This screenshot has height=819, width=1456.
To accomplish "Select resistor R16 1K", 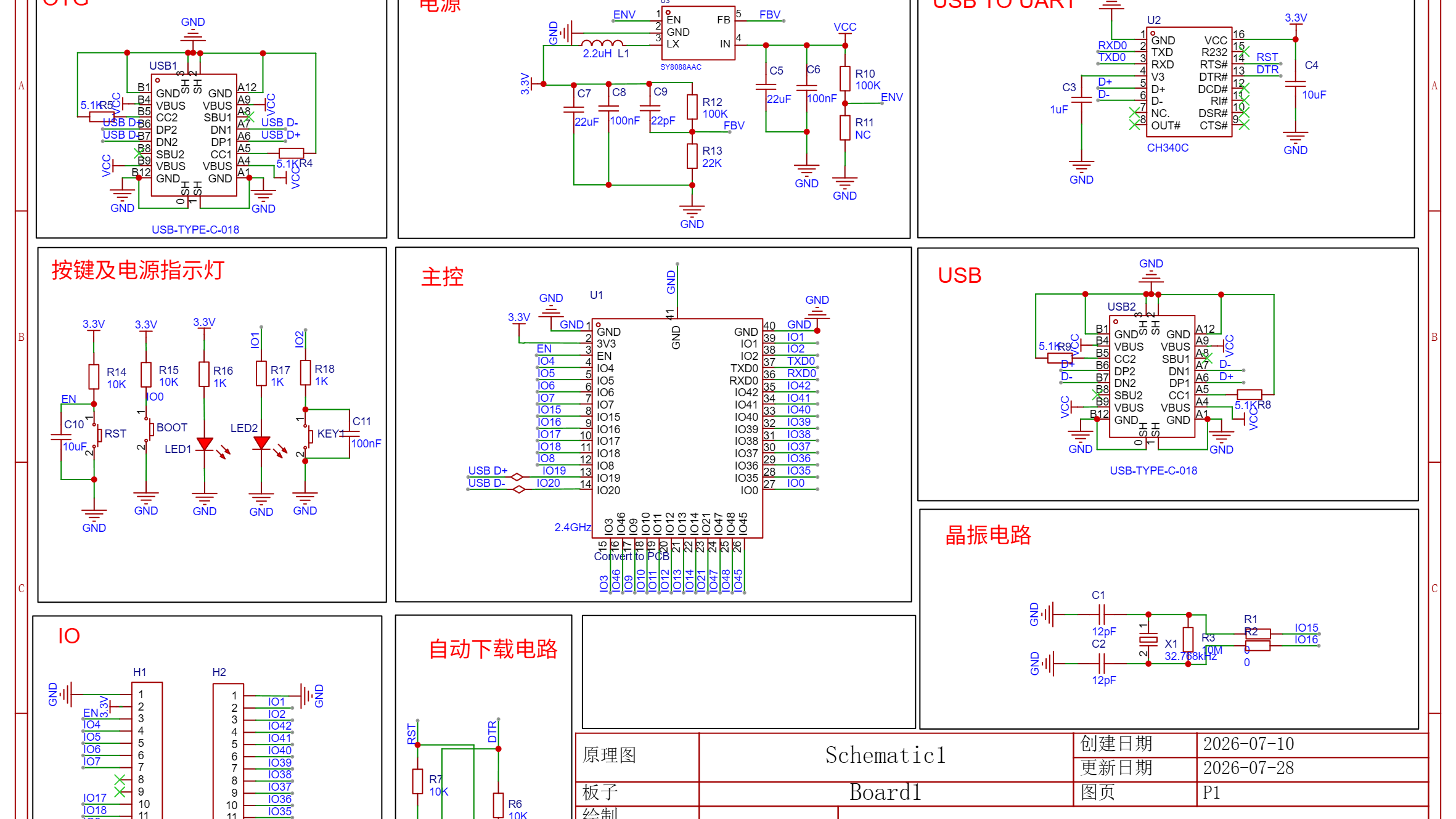I will (x=204, y=374).
